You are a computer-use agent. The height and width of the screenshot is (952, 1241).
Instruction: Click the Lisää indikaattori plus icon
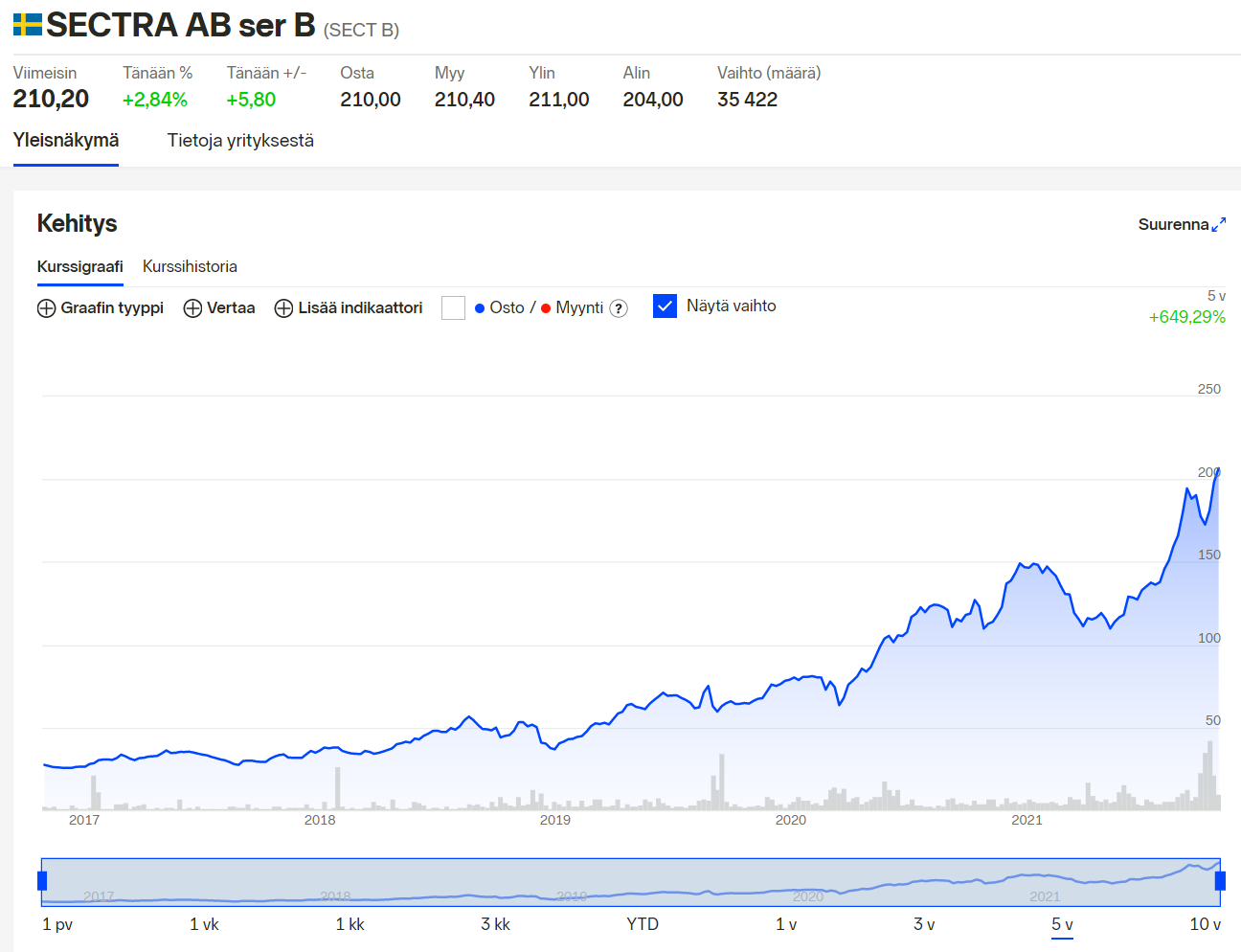283,308
